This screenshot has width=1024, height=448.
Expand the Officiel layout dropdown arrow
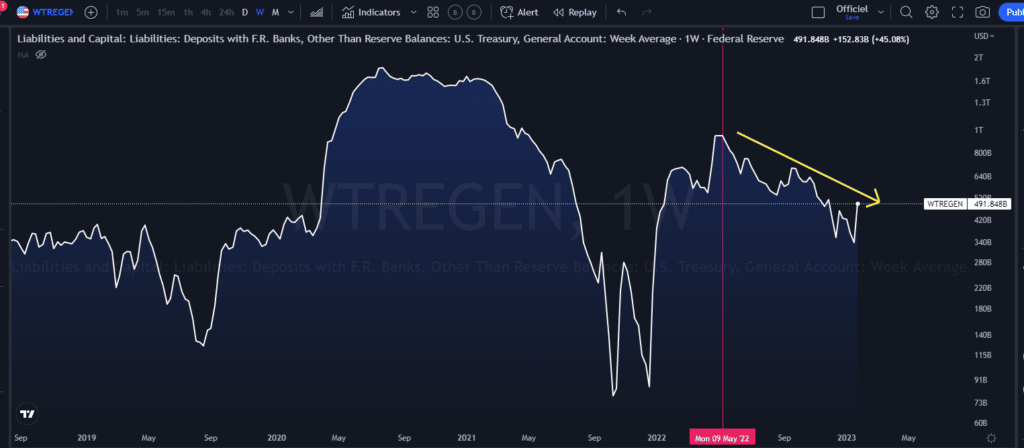tap(881, 12)
